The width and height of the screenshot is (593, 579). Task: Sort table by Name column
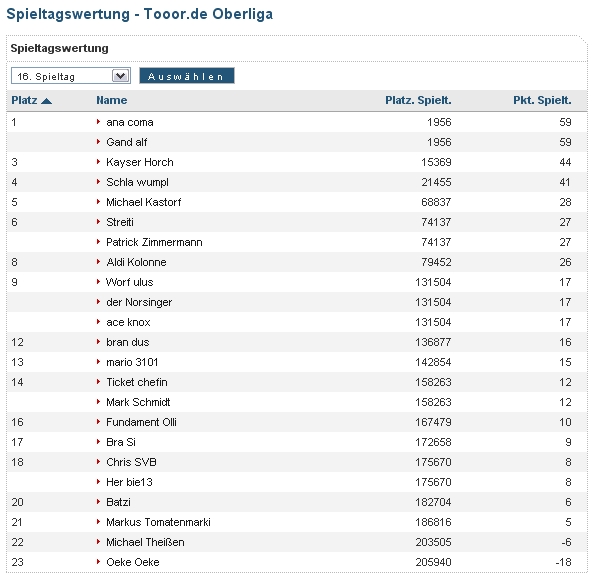coord(112,100)
